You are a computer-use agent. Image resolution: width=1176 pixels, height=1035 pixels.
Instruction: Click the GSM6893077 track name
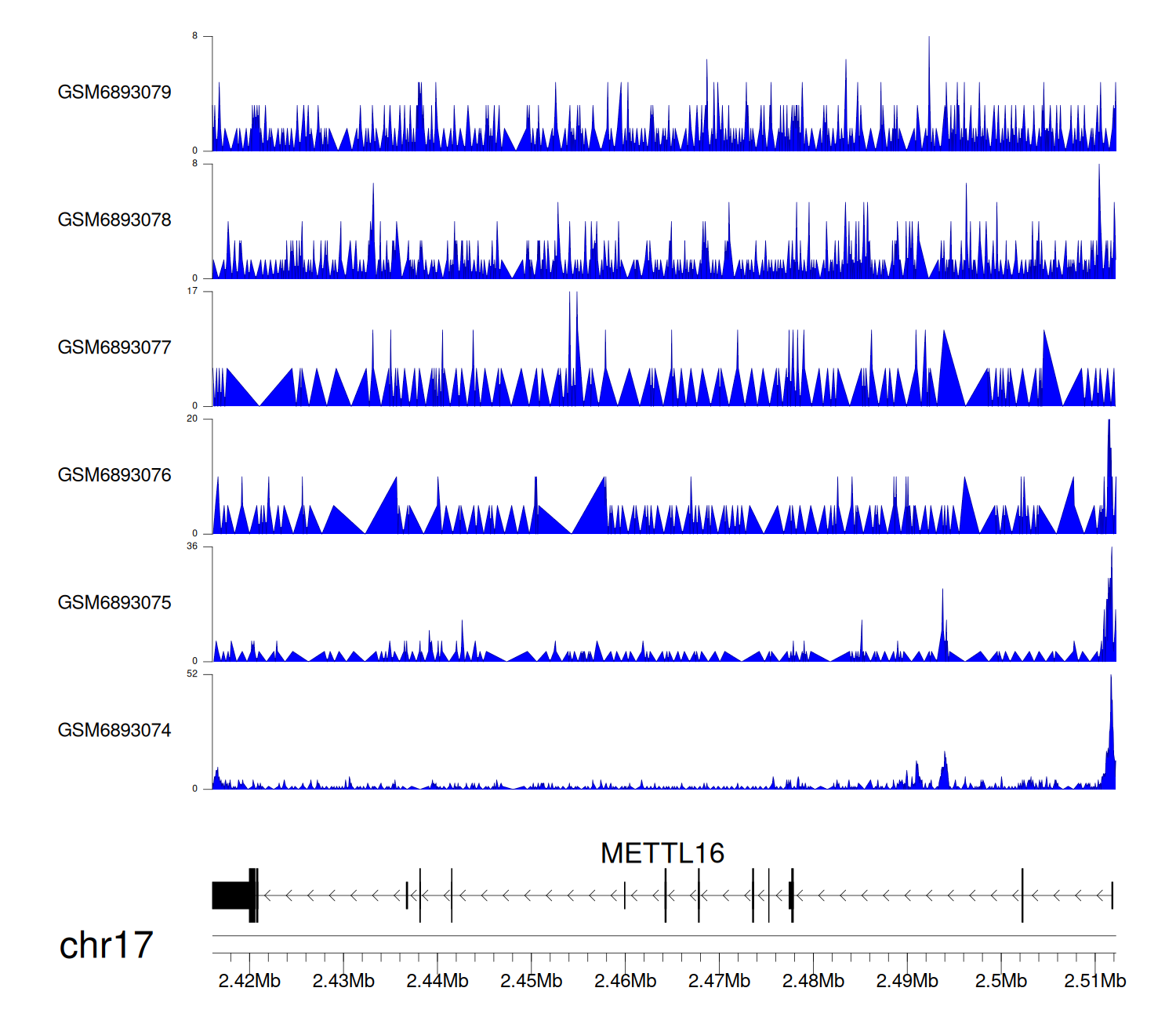pyautogui.click(x=114, y=348)
